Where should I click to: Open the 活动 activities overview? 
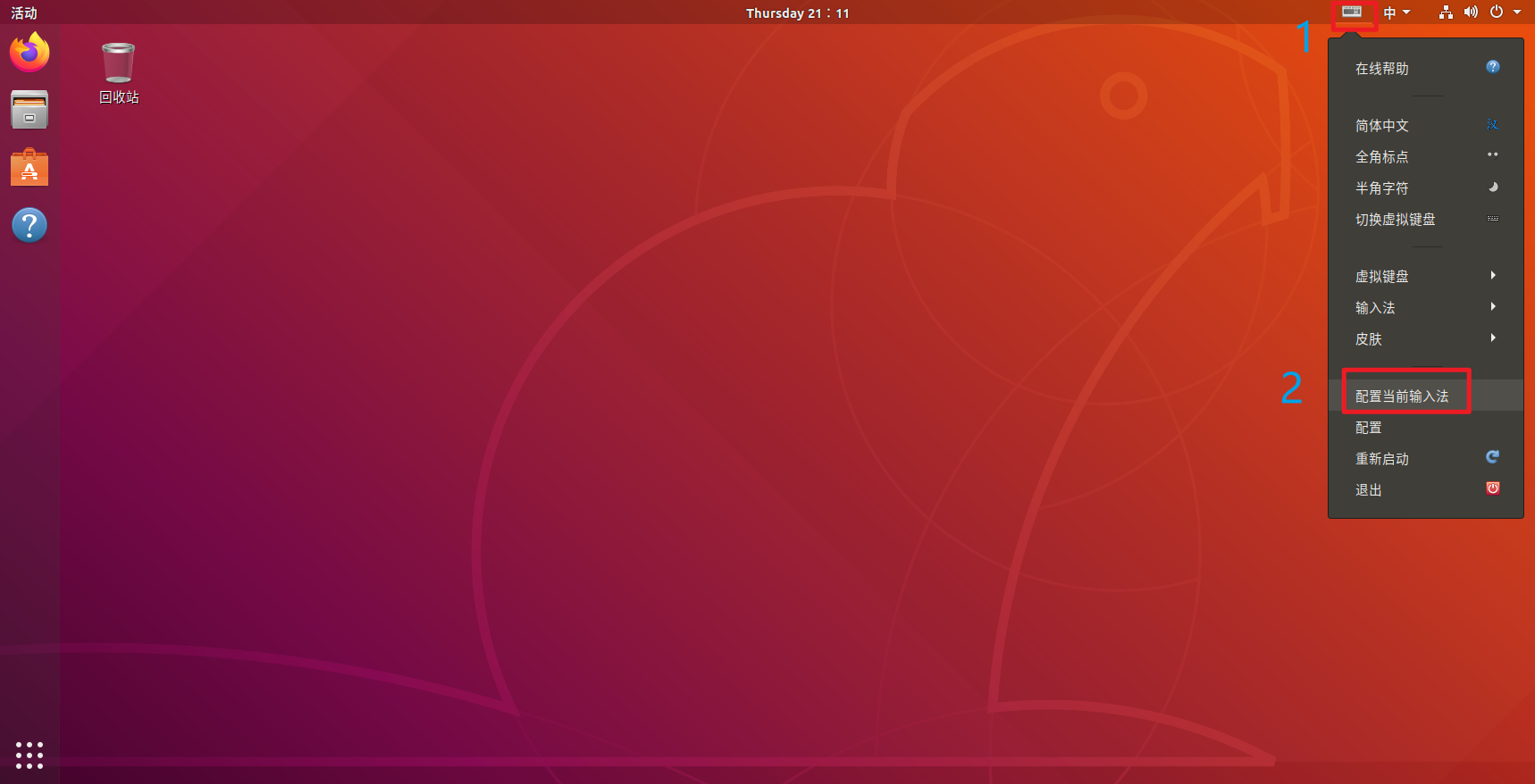24,13
